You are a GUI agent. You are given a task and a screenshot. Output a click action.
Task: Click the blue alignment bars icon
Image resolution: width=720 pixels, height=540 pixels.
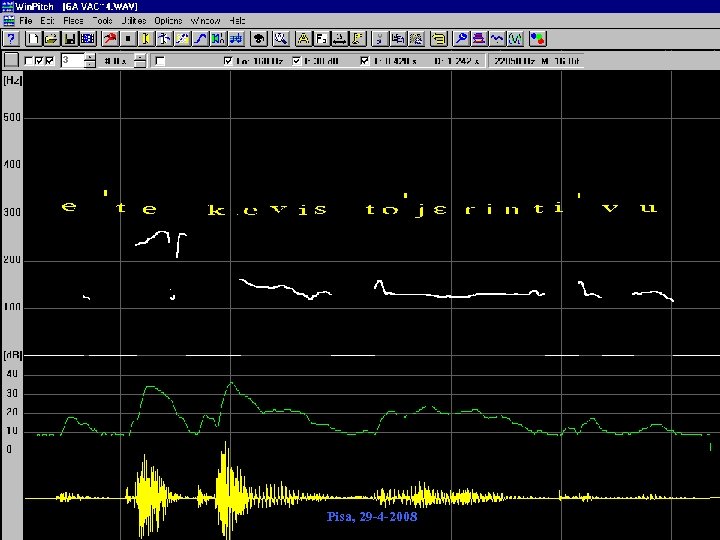coord(236,39)
